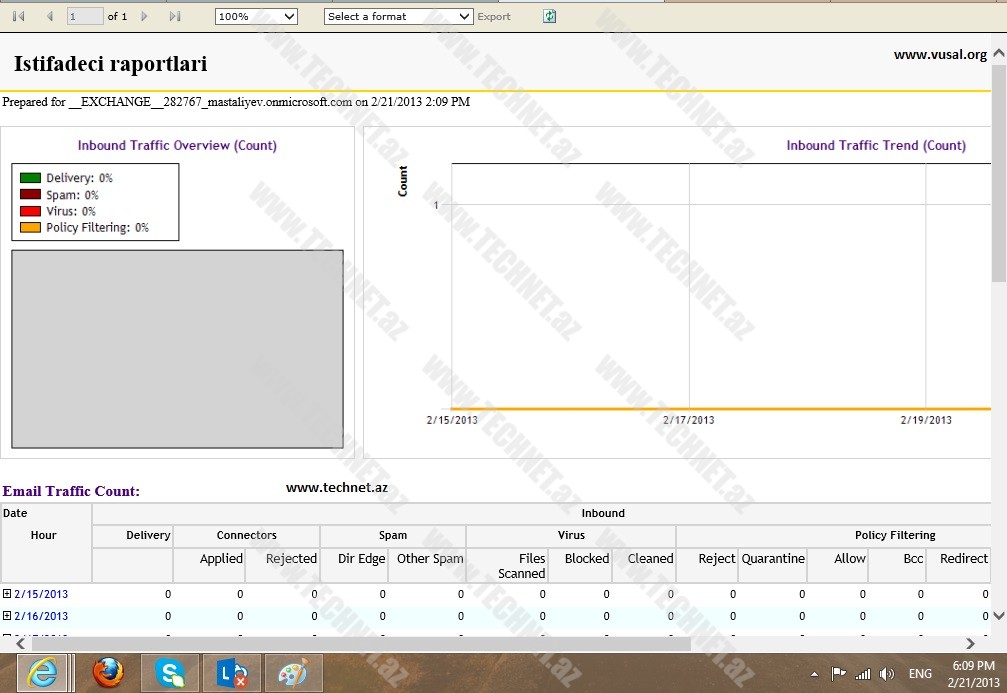
Task: Click the 2/15/2013 date link
Action: coord(41,594)
